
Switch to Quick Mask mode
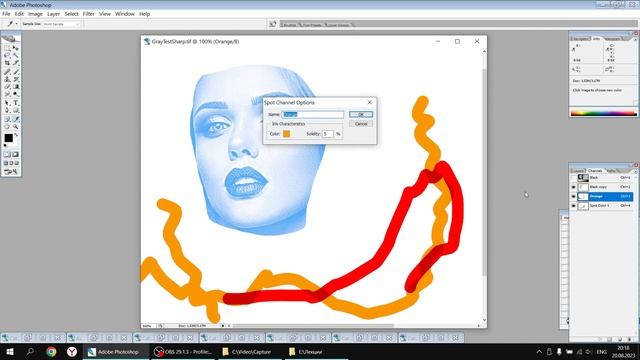(16, 155)
